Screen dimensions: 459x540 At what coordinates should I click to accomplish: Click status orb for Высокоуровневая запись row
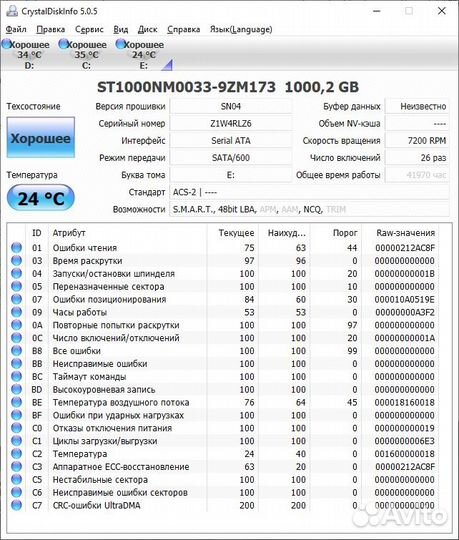pos(16,389)
